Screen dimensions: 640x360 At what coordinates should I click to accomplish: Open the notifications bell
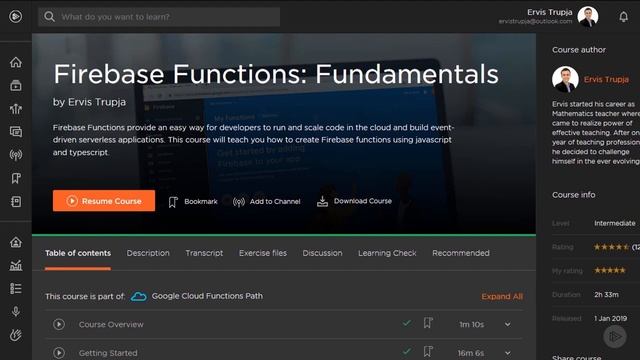tap(623, 17)
